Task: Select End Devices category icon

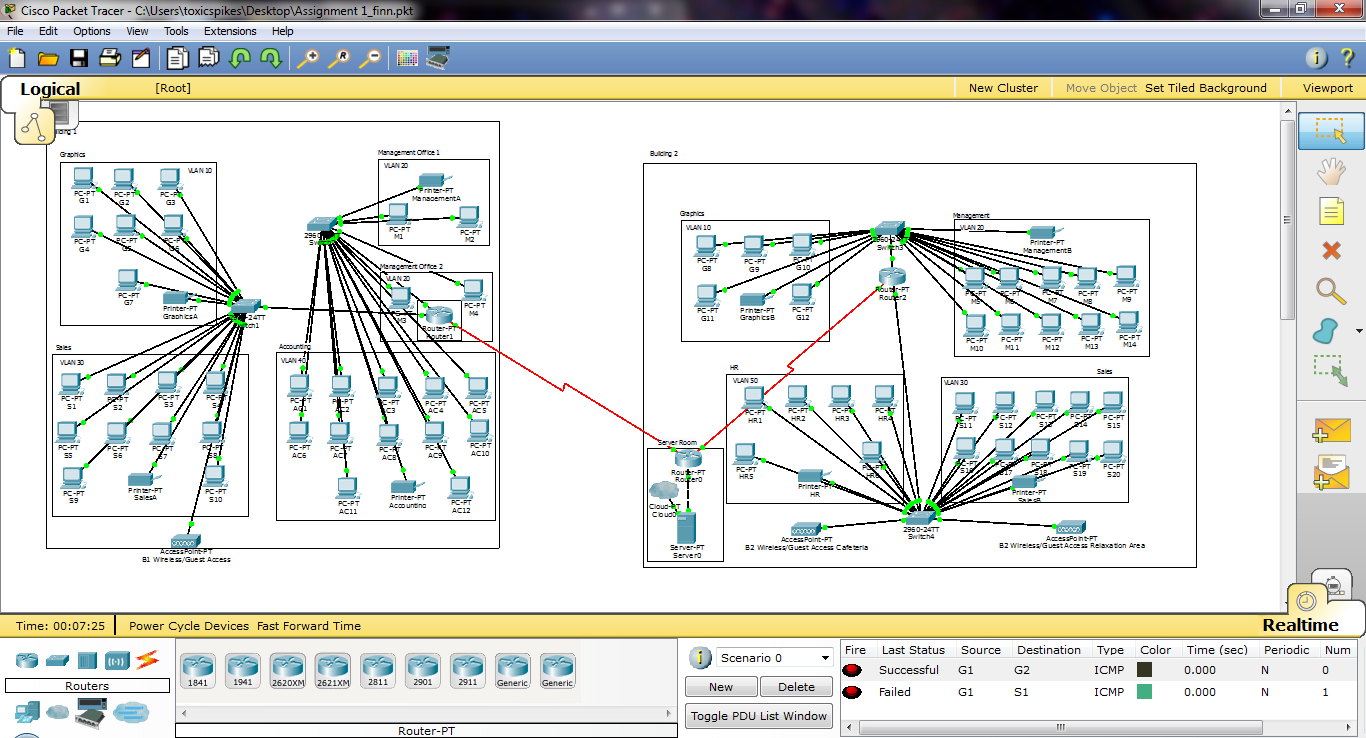Action: pos(27,712)
